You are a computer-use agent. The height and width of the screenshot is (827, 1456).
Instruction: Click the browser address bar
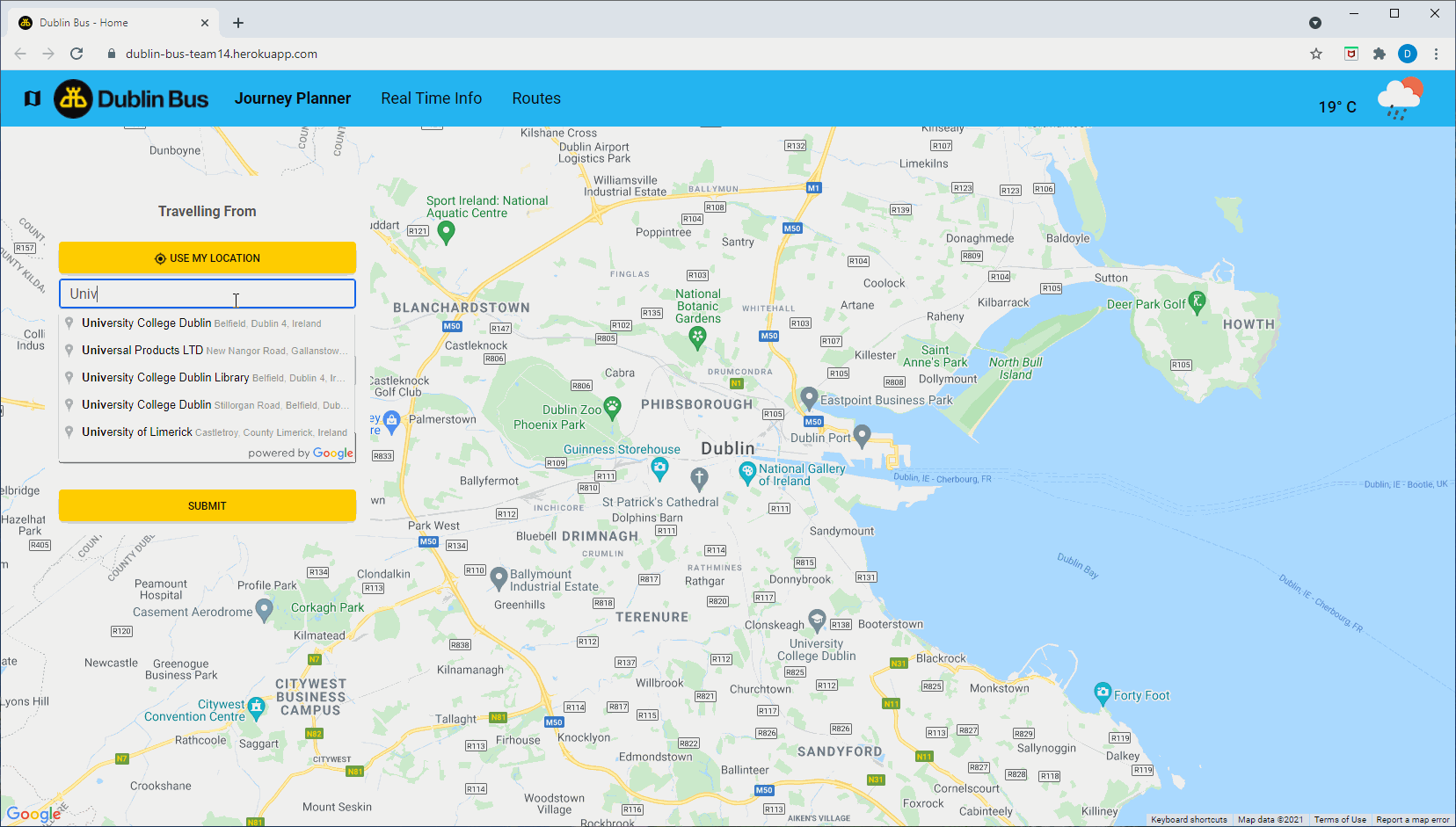coord(703,54)
